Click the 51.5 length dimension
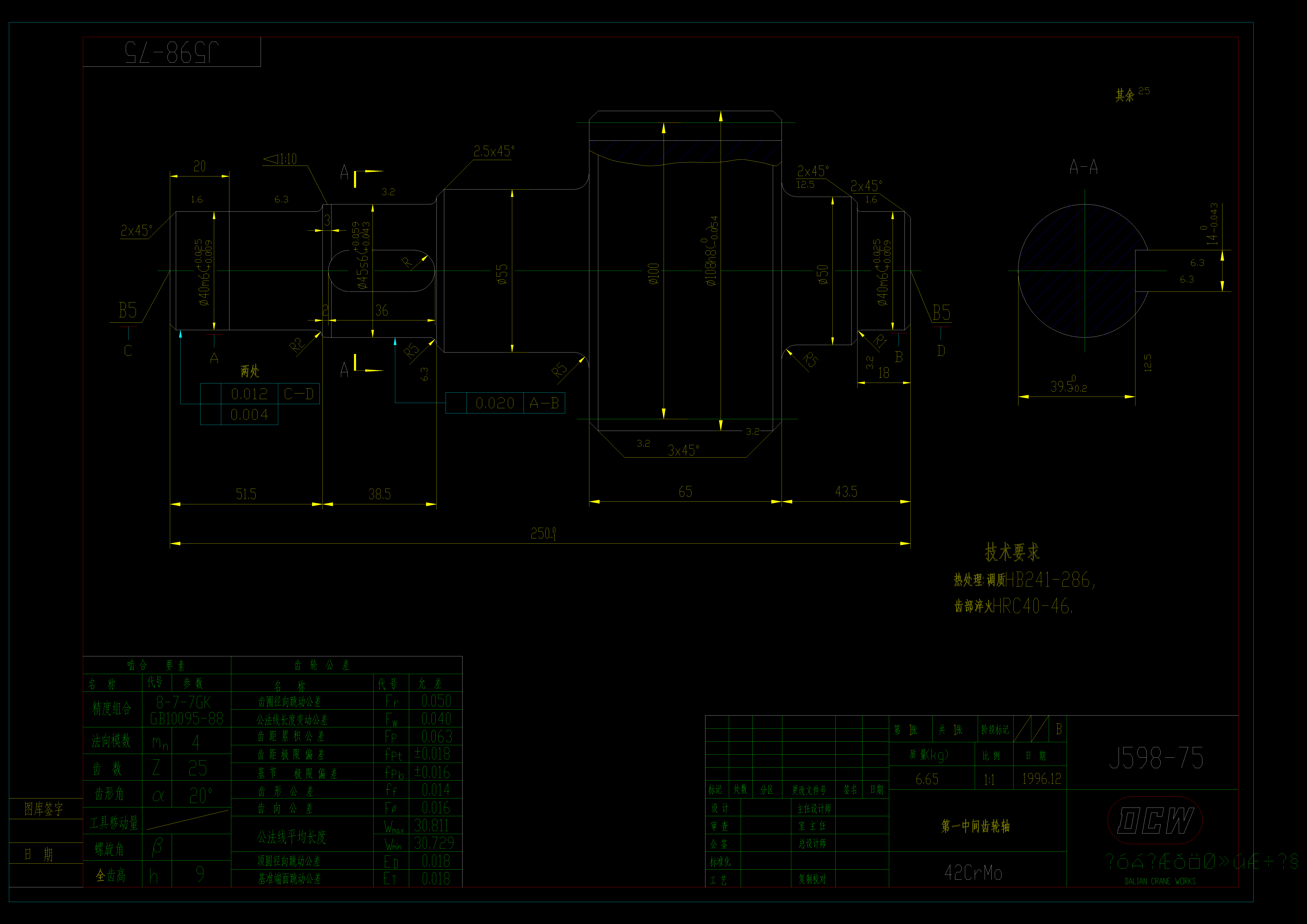This screenshot has width=1307, height=924. 246,494
